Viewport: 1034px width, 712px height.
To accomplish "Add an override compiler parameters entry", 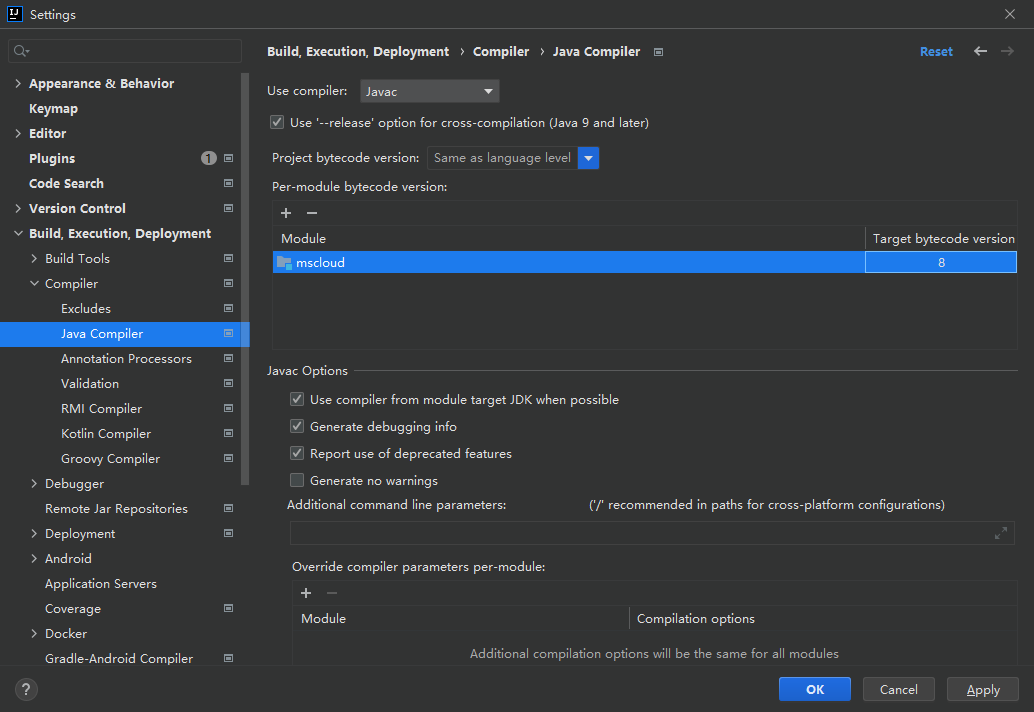I will coord(306,593).
